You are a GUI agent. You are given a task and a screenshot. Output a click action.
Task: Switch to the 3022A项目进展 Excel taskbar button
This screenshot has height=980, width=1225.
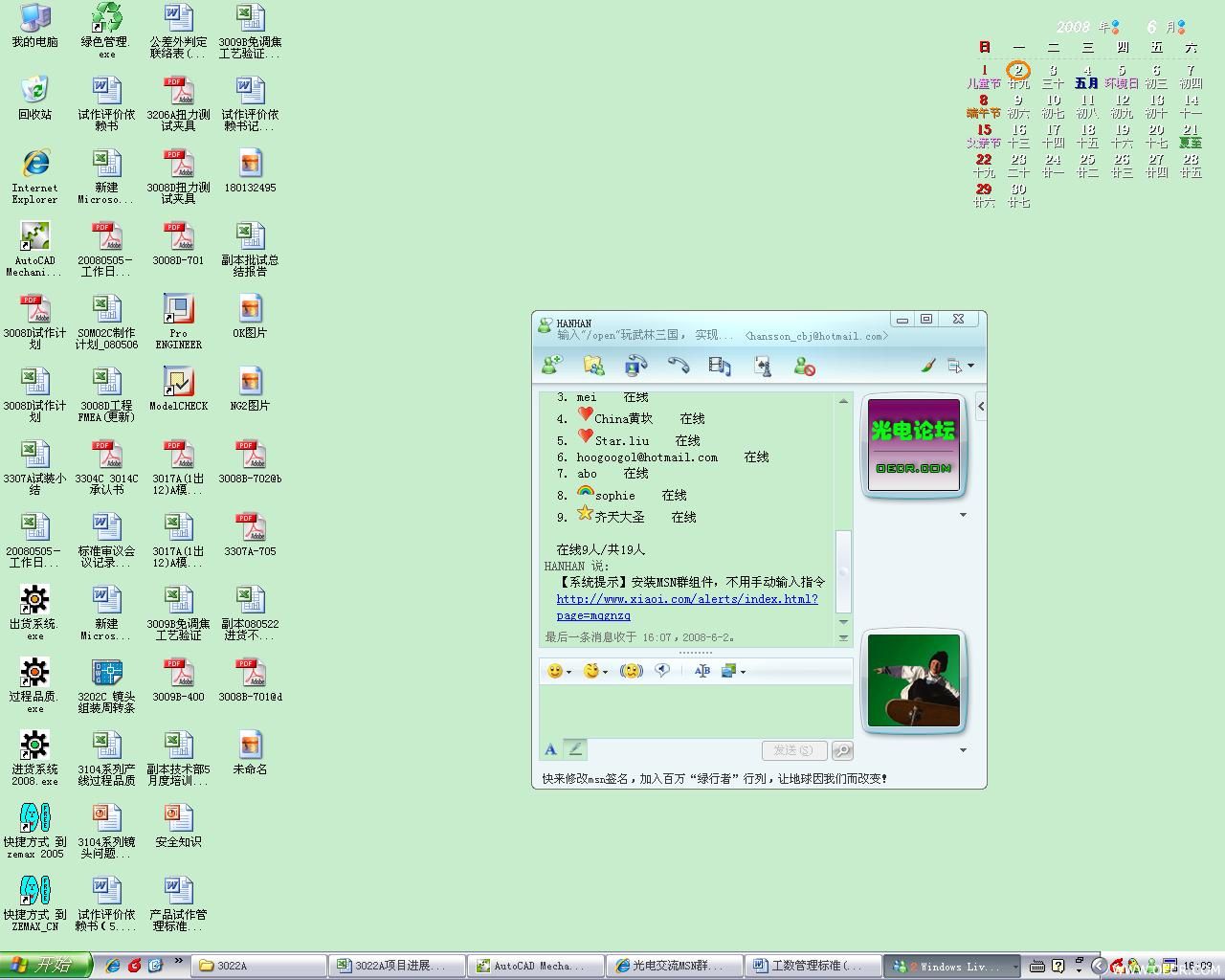pyautogui.click(x=396, y=966)
